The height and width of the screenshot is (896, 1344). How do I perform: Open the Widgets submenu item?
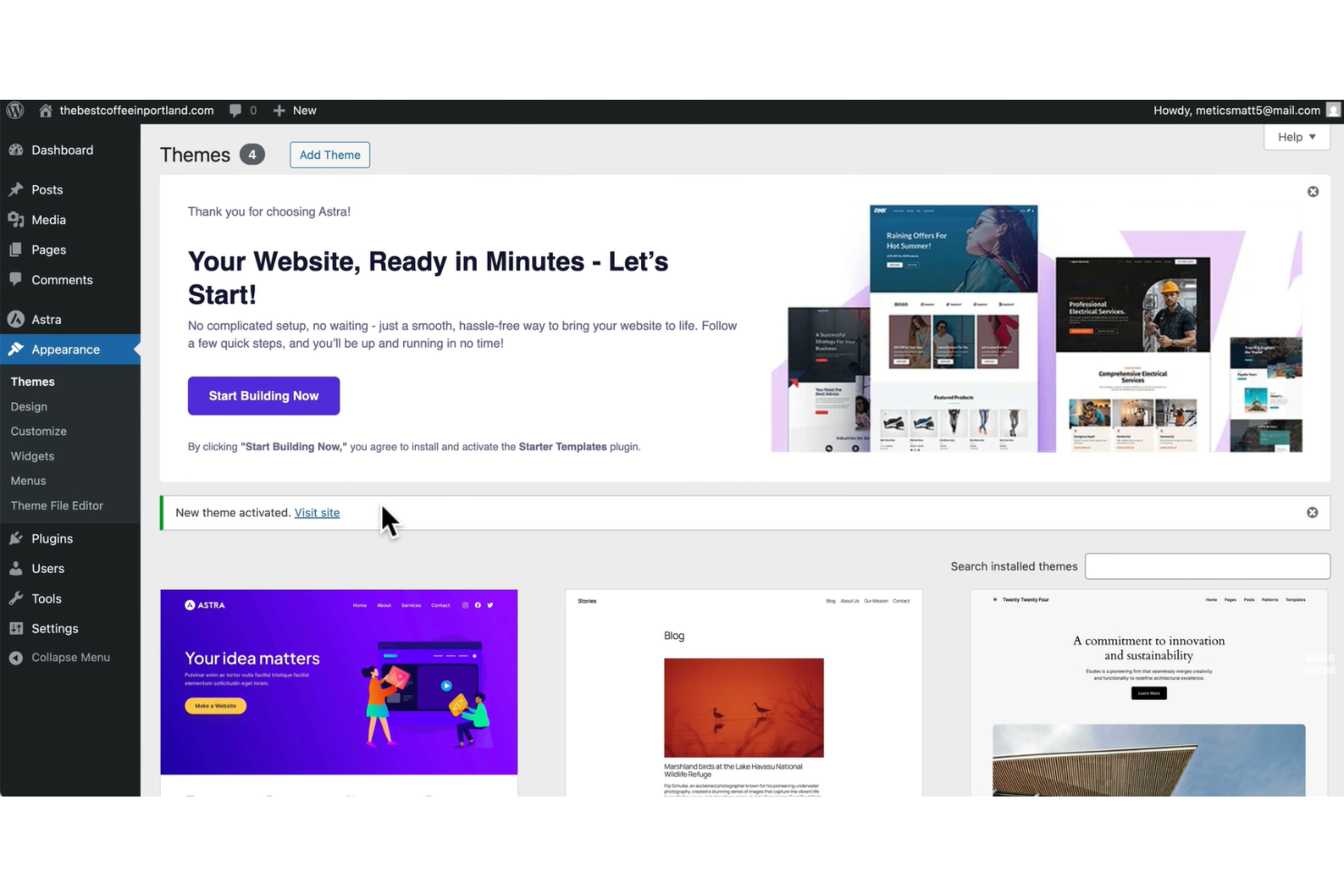click(x=33, y=455)
